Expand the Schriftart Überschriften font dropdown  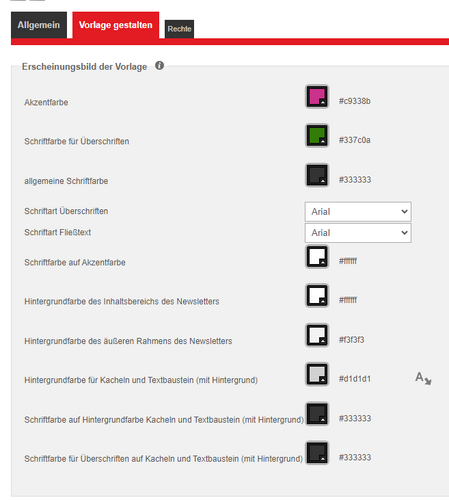point(358,212)
